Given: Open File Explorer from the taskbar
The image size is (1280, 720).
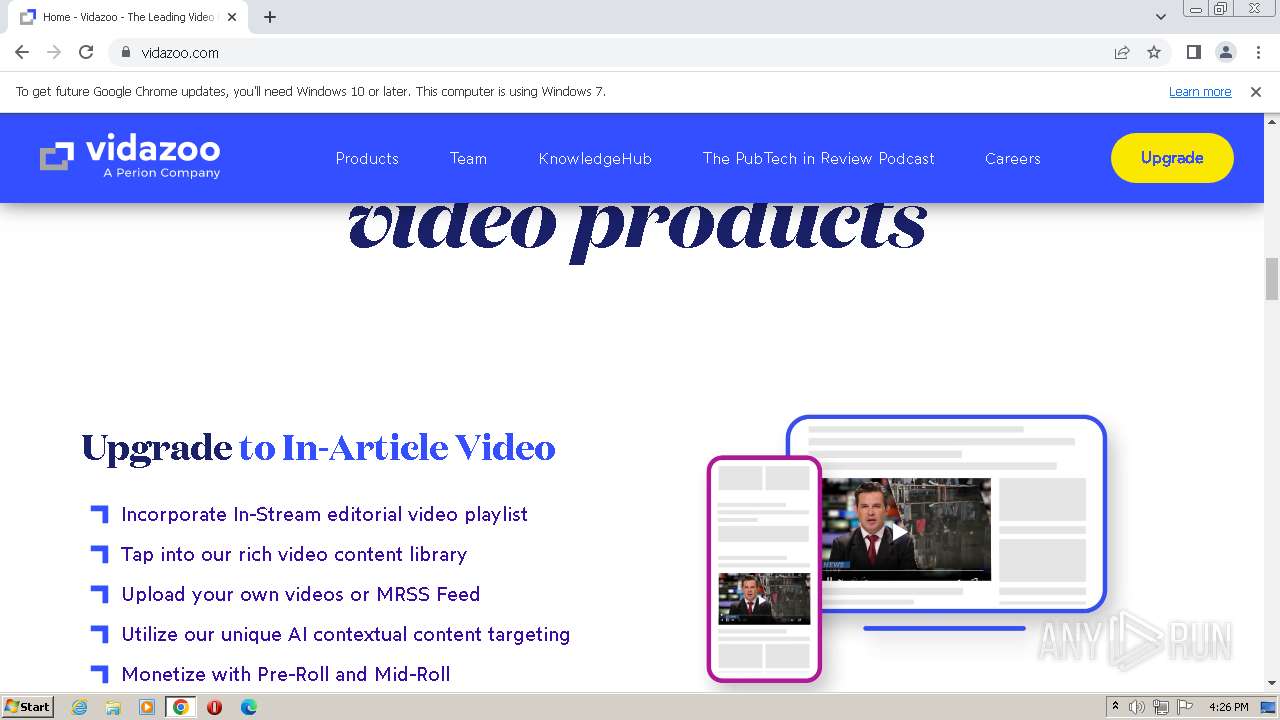Looking at the screenshot, I should (x=113, y=707).
